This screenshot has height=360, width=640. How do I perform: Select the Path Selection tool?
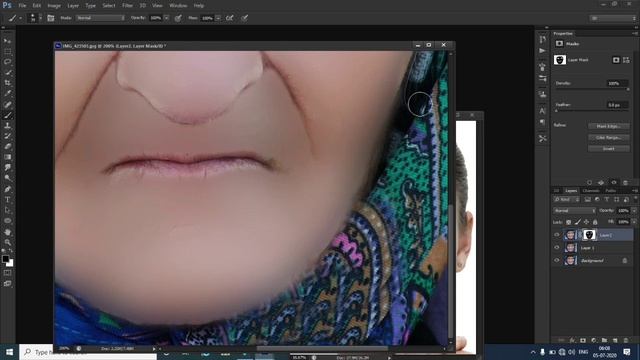[x=7, y=210]
